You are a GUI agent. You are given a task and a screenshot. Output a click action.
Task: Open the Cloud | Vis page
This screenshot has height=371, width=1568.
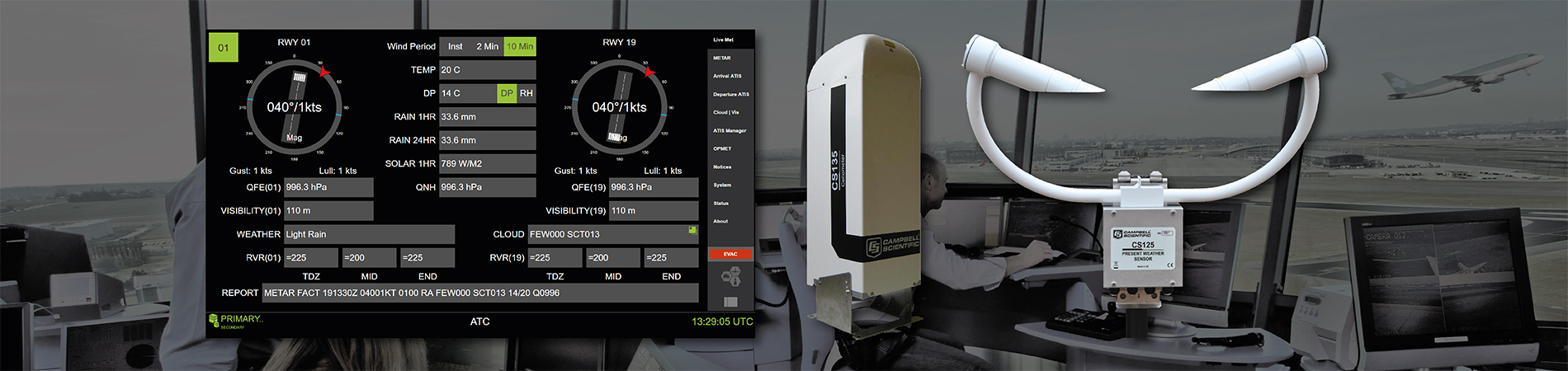tap(726, 112)
